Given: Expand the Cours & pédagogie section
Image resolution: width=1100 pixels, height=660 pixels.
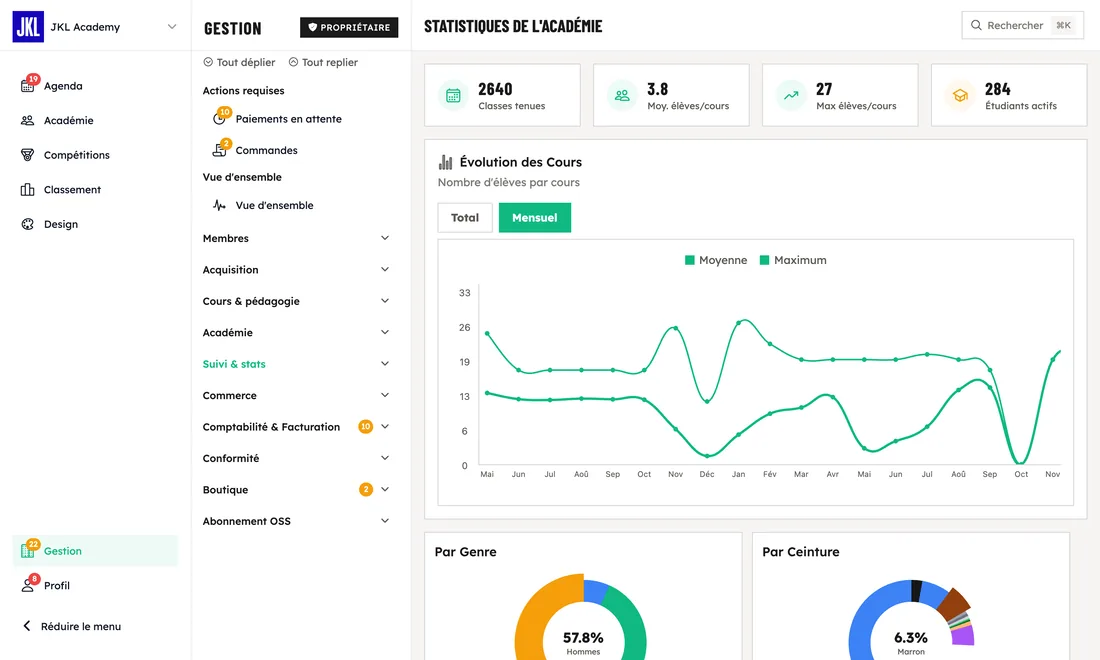Looking at the screenshot, I should pos(295,301).
